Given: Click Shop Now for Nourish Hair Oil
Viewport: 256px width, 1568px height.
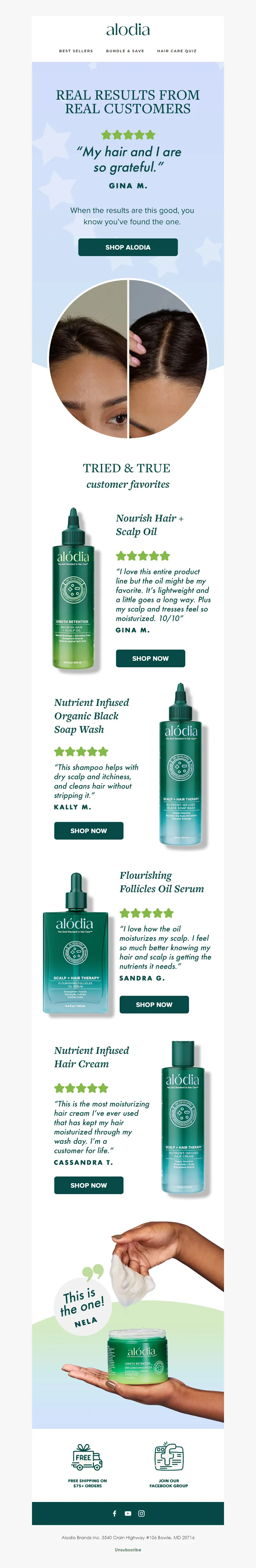Looking at the screenshot, I should 150,658.
